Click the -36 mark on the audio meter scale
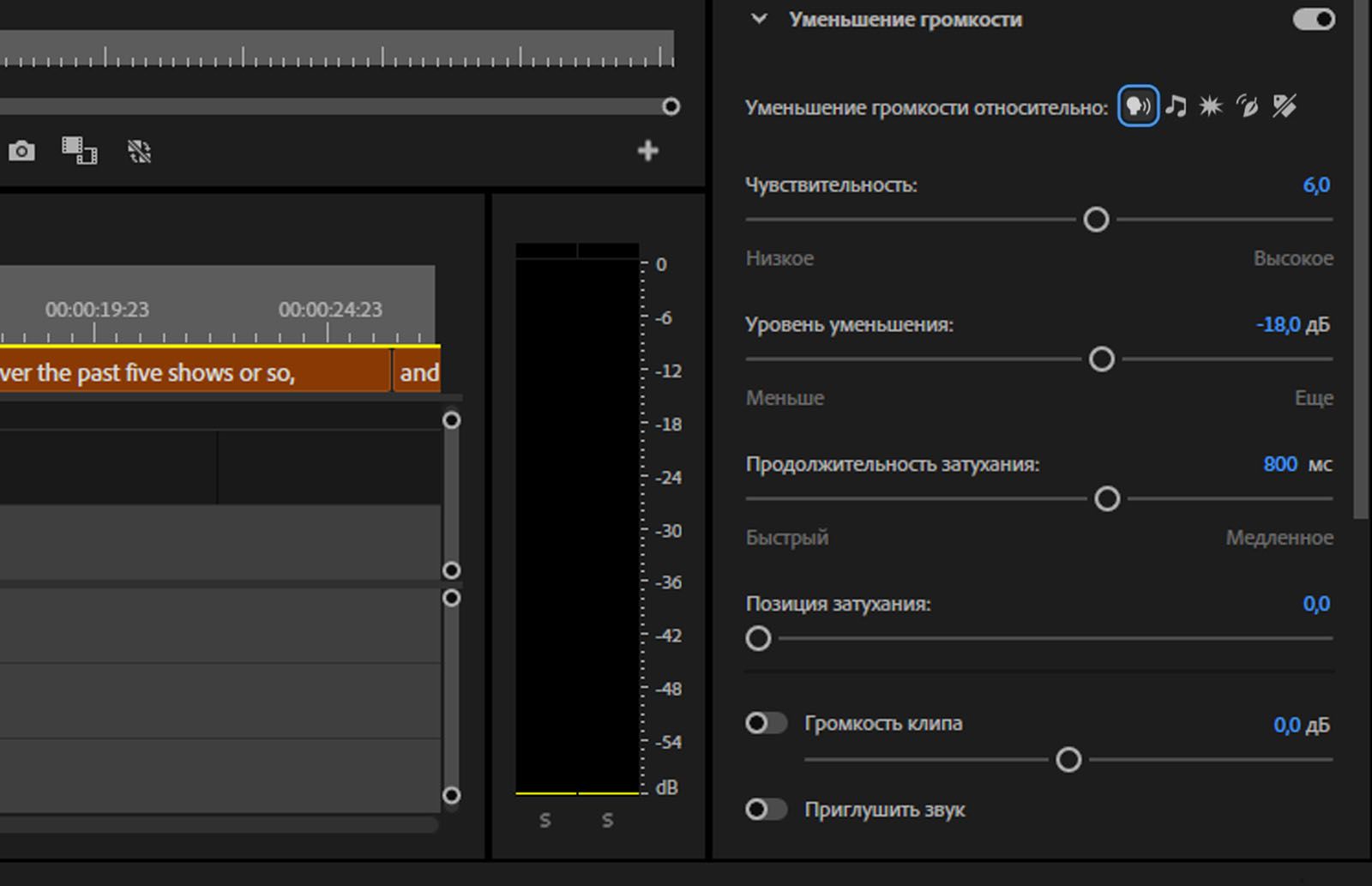The height and width of the screenshot is (886, 1372). pyautogui.click(x=668, y=582)
